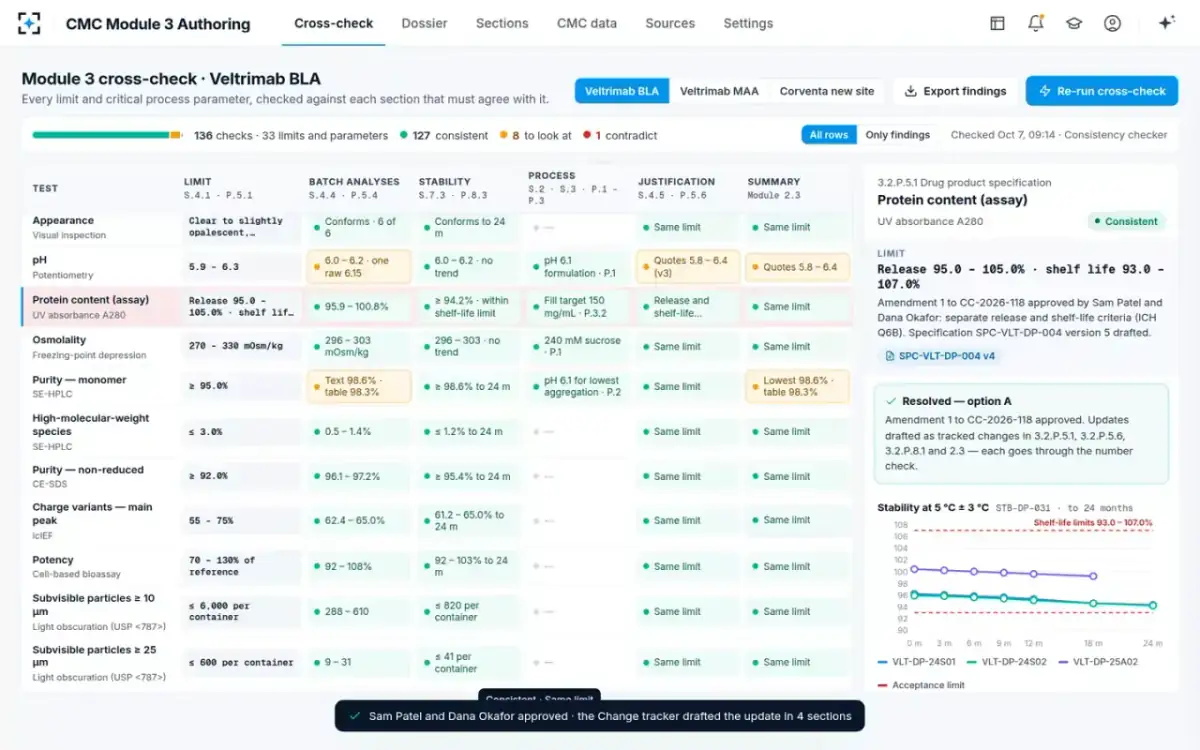Select the Veltrimab MAA dossier
This screenshot has width=1200, height=750.
[719, 91]
